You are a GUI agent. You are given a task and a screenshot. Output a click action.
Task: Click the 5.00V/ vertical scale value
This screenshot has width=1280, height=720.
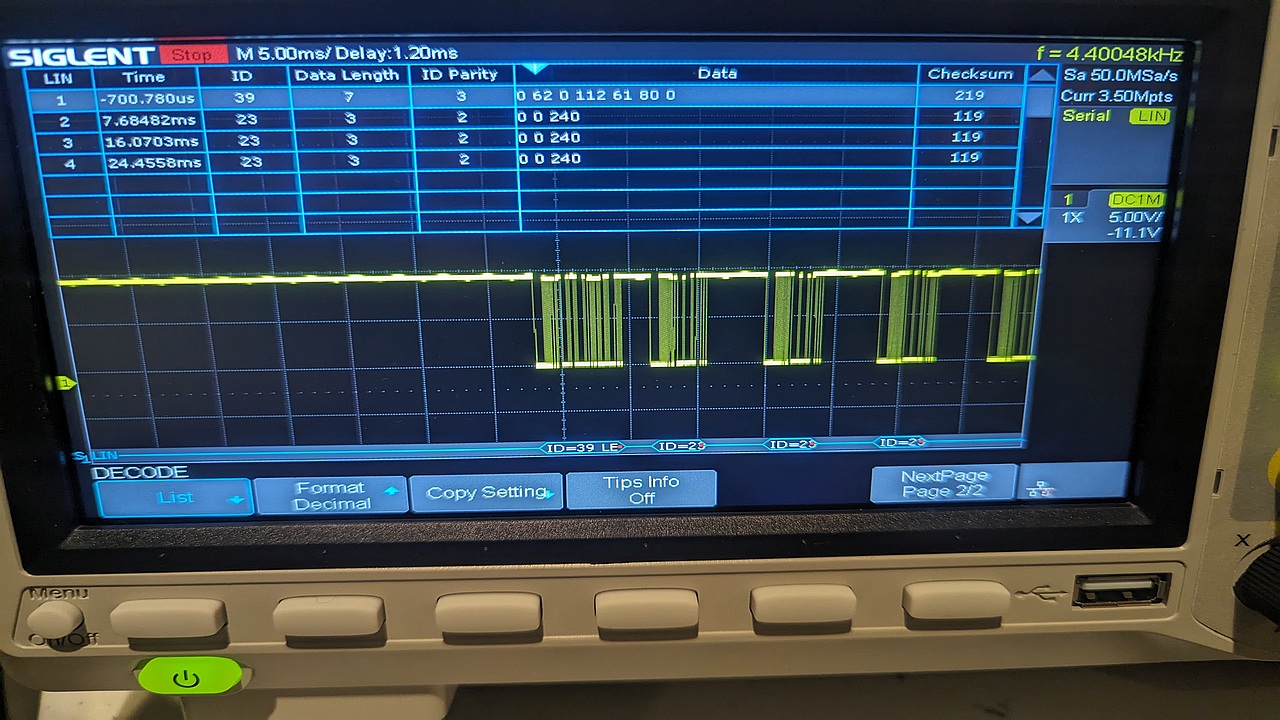tap(1137, 216)
